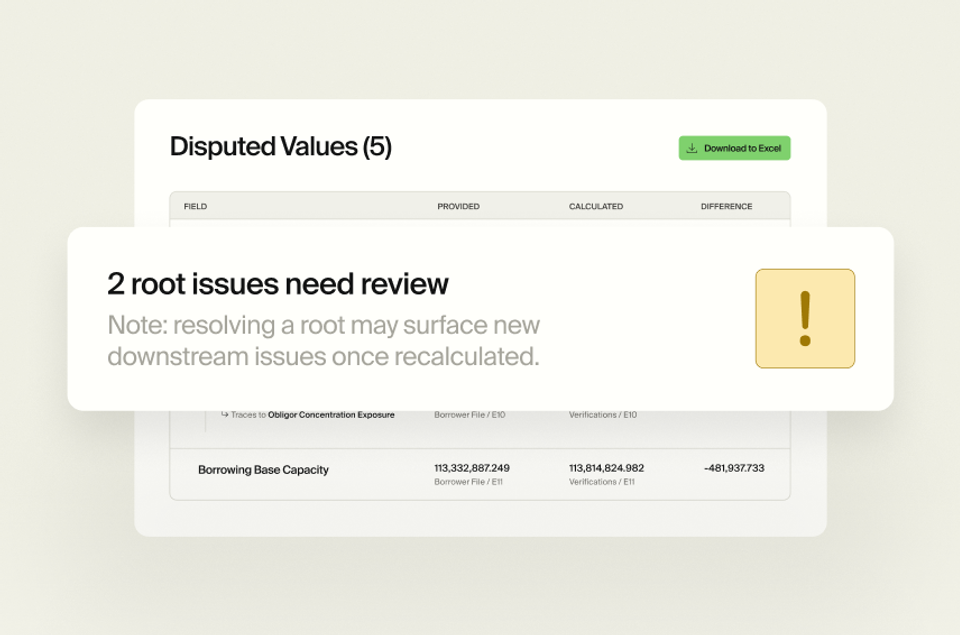Screen dimensions: 960x635
Task: Click the Borrower File / E11 reference
Action: 468,482
